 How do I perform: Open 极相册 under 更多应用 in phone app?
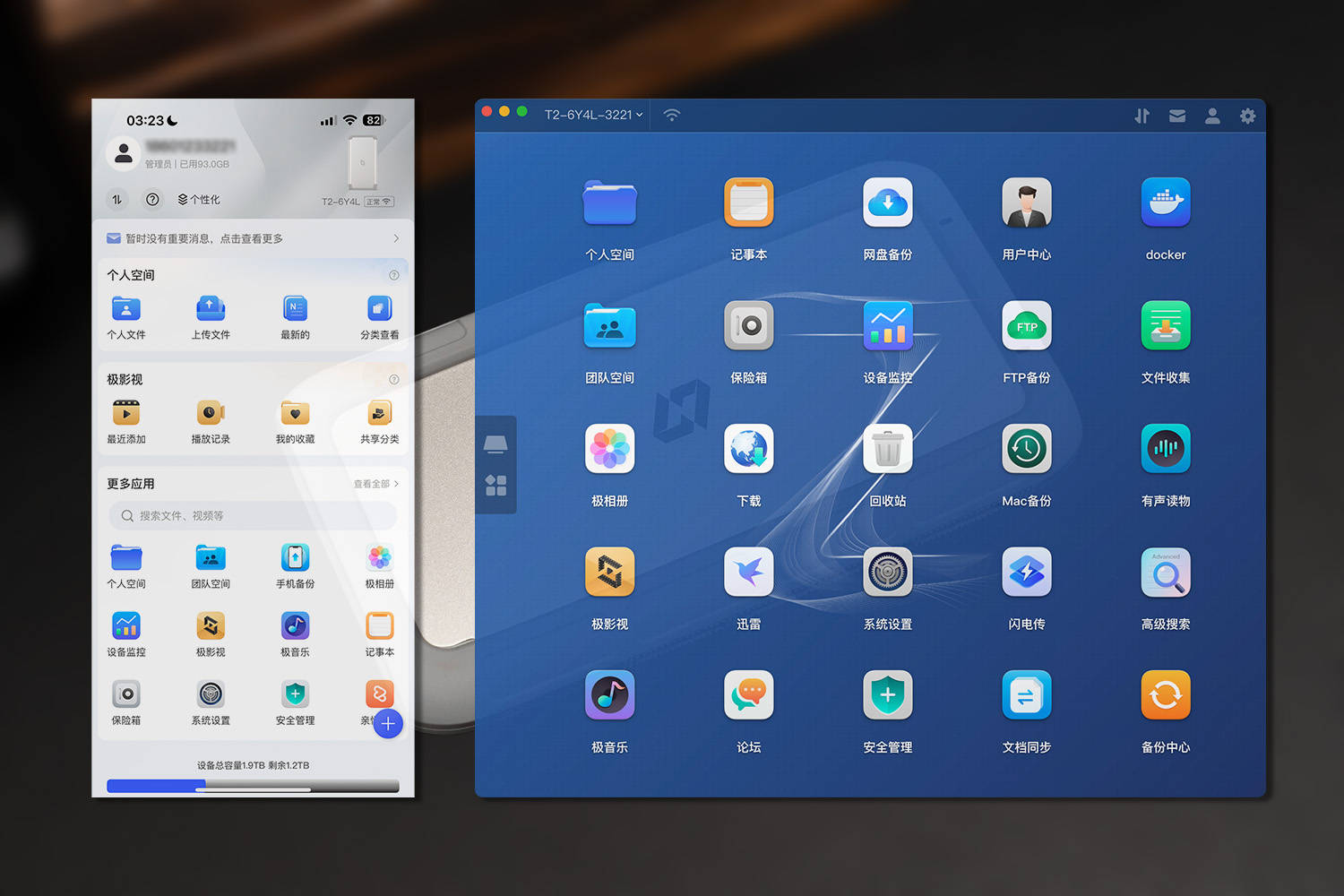[379, 557]
